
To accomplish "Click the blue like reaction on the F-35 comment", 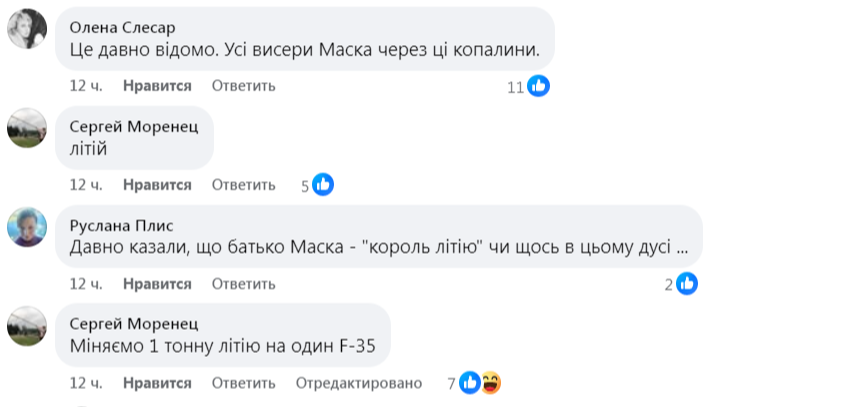I will 470,382.
